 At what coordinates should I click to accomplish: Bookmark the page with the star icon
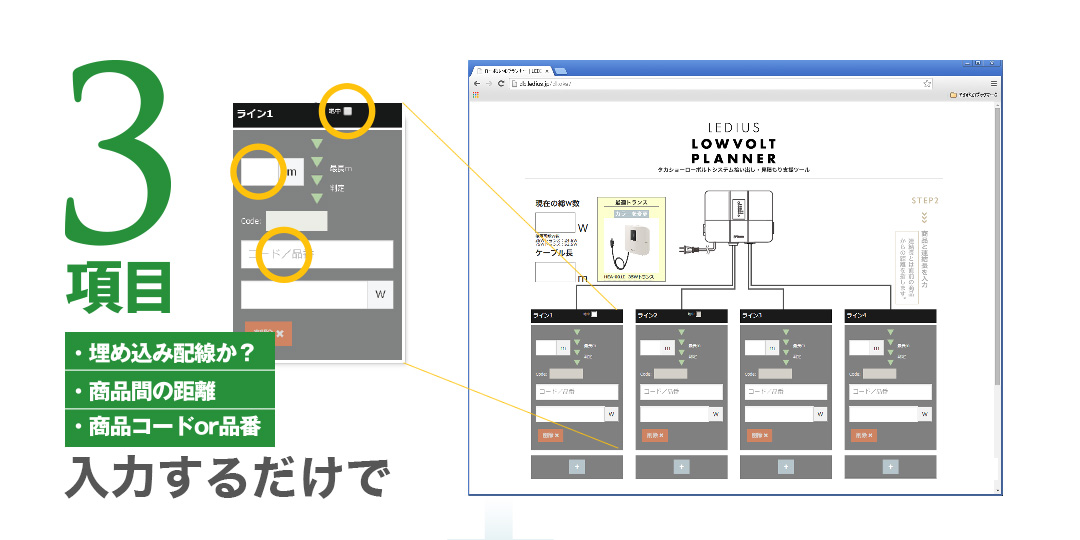(x=927, y=83)
